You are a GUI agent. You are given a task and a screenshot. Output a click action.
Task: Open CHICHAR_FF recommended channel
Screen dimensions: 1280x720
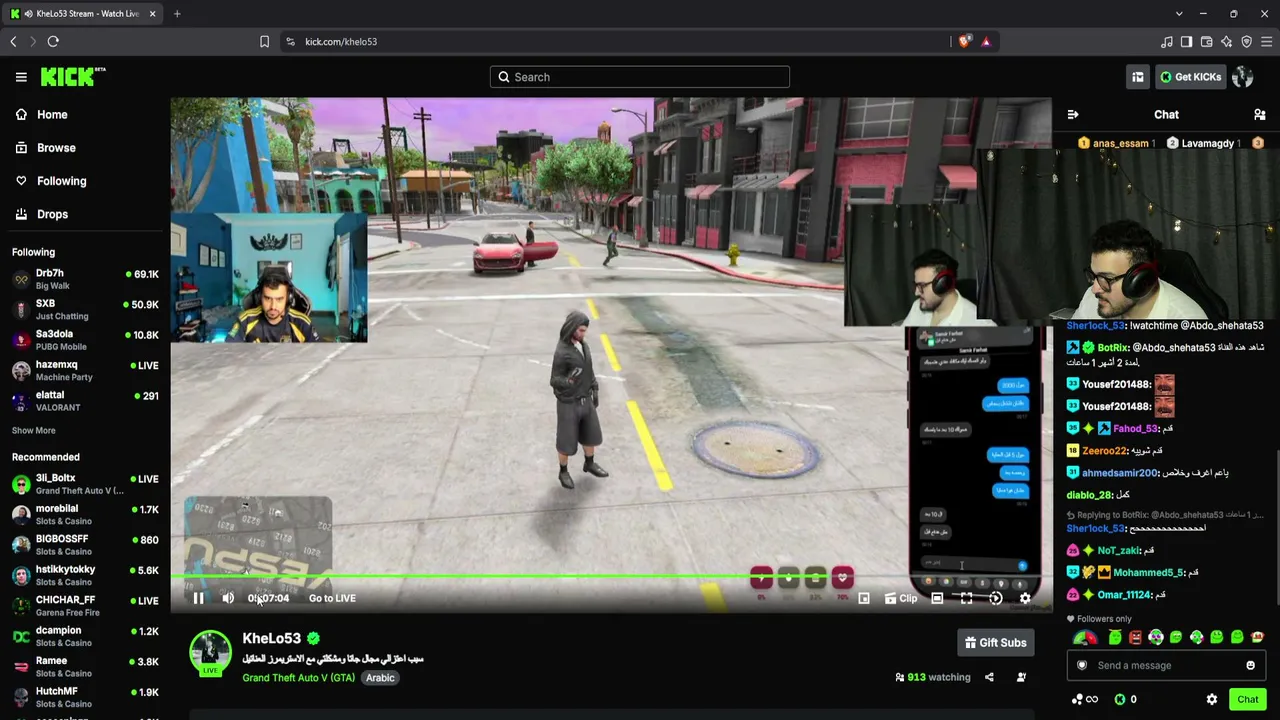tap(85, 606)
